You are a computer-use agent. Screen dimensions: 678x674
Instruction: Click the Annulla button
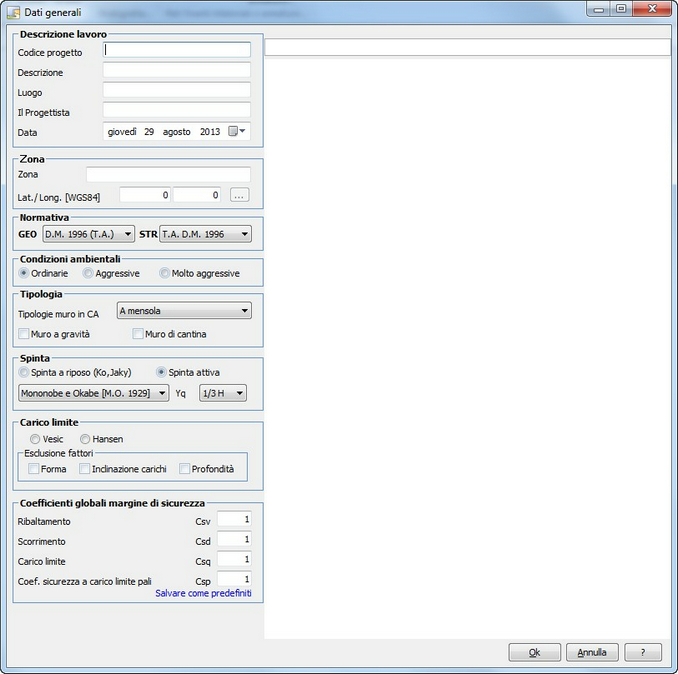point(592,652)
